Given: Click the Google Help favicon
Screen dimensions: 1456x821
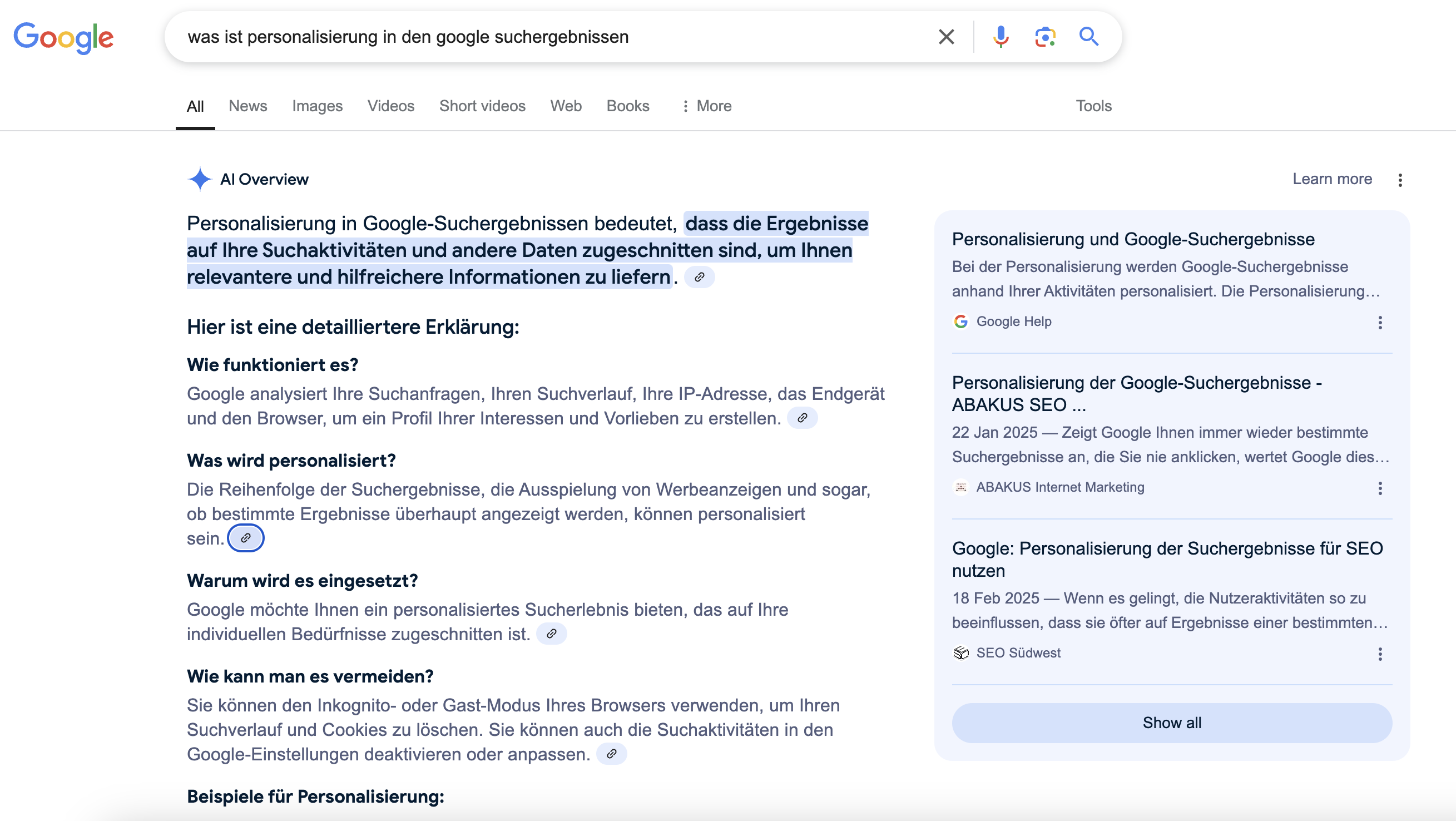Looking at the screenshot, I should pos(961,321).
